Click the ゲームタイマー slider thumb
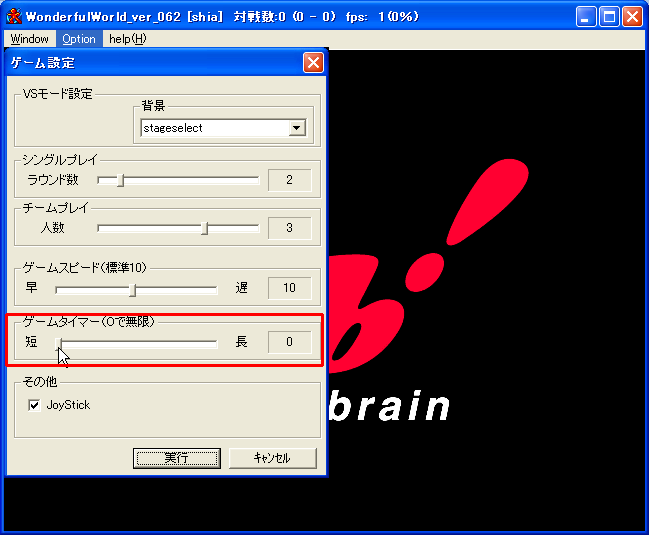Image resolution: width=649 pixels, height=535 pixels. tap(59, 344)
